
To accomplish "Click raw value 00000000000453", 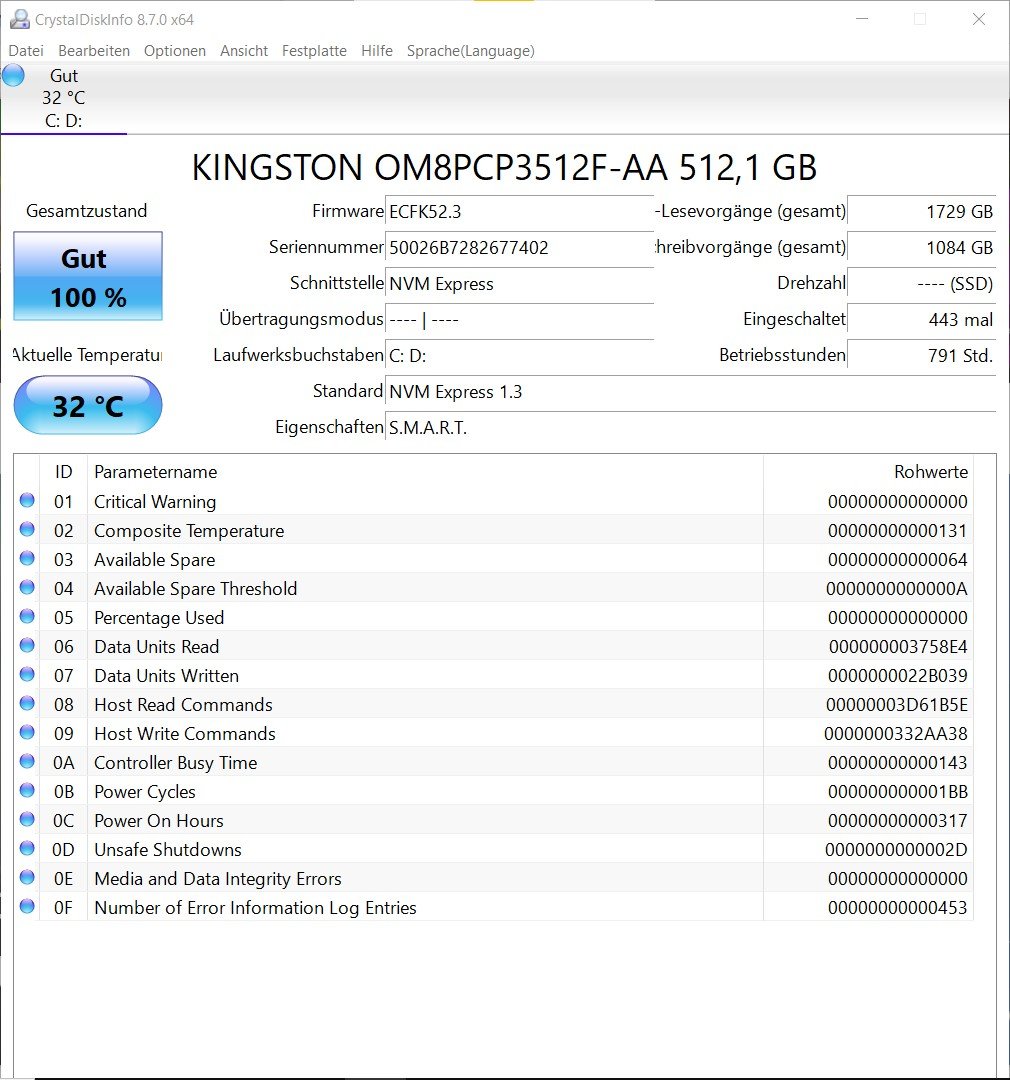I will [x=898, y=908].
